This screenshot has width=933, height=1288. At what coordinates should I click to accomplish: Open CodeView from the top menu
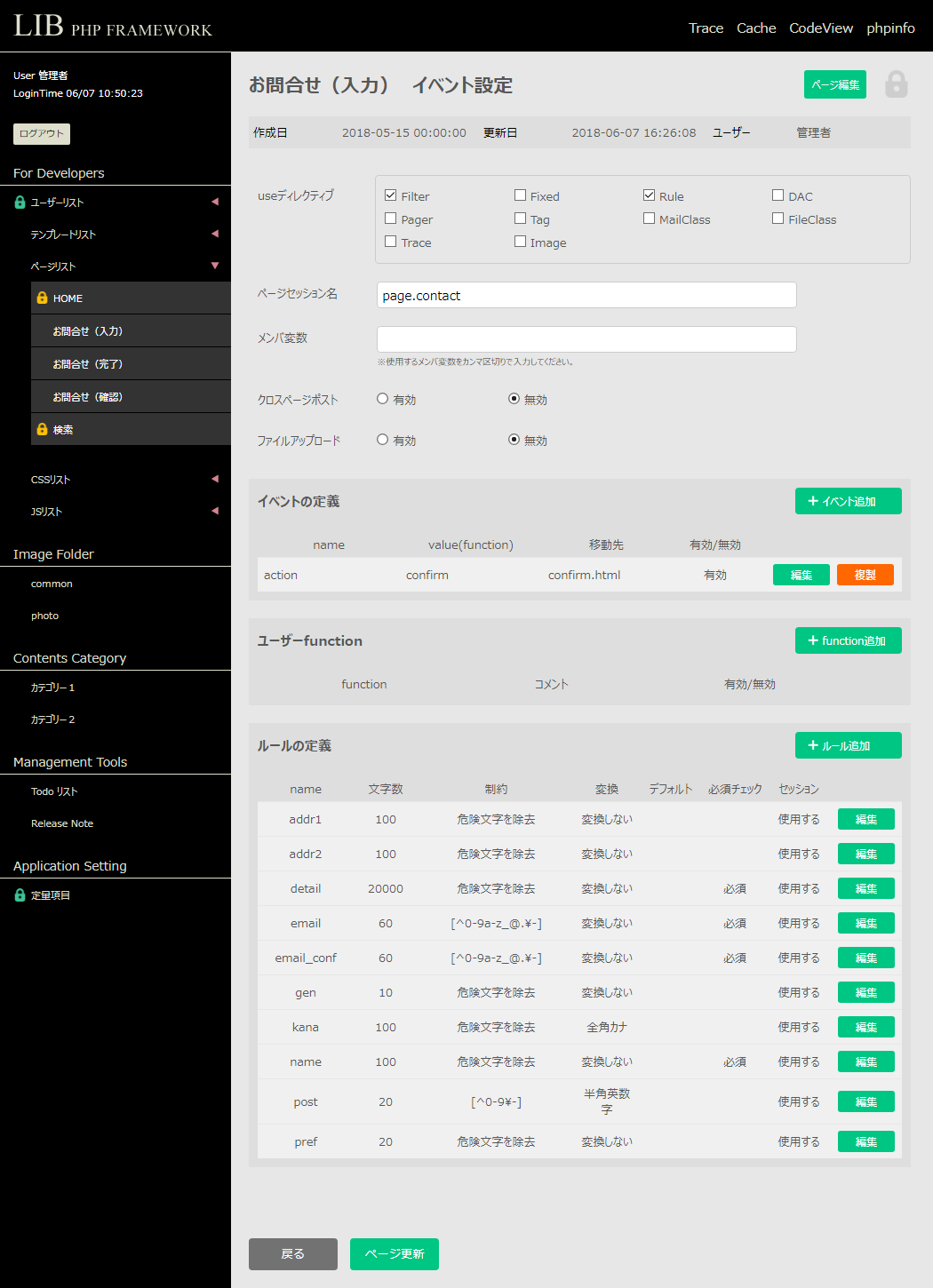pos(820,28)
